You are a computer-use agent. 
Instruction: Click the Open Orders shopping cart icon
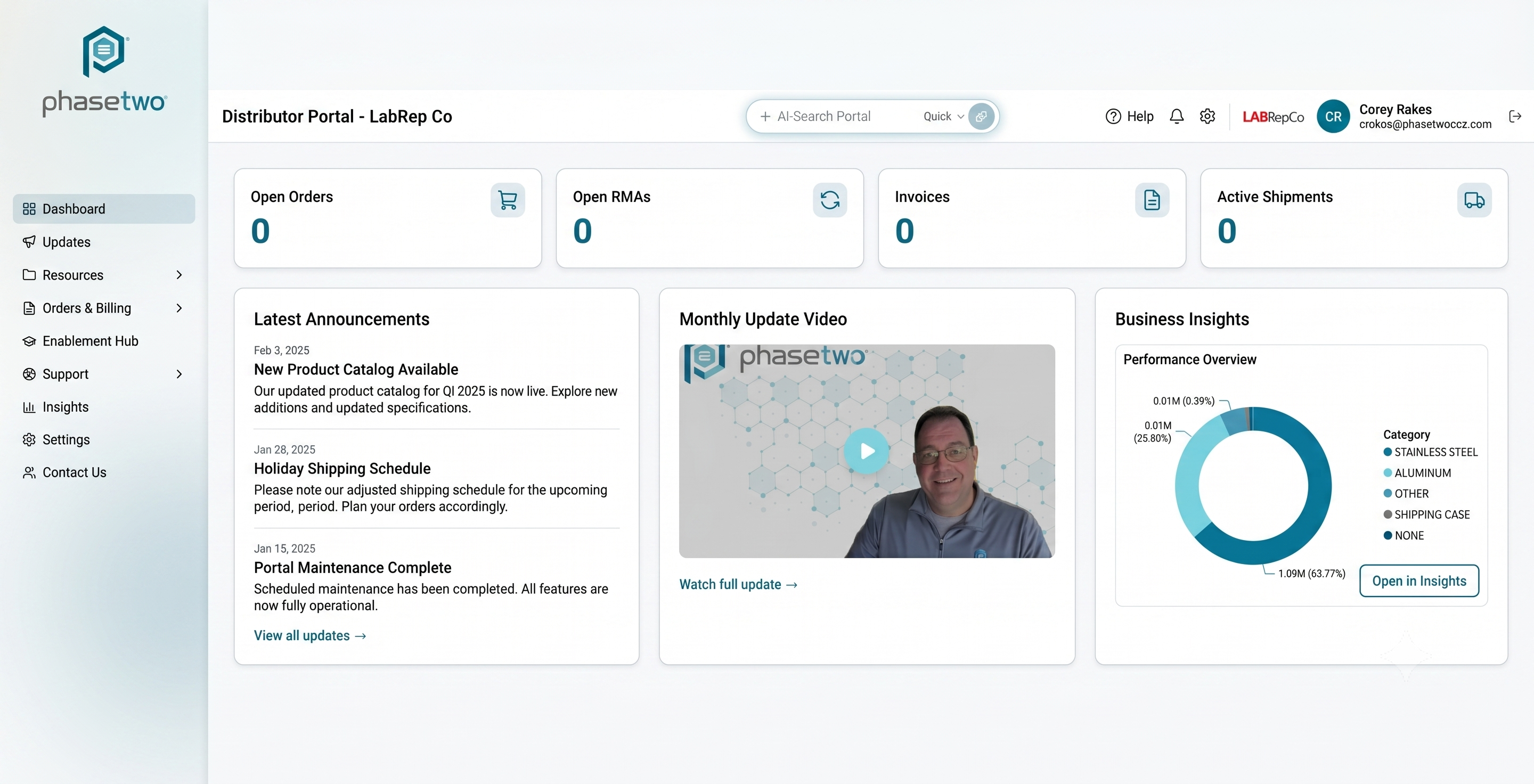point(508,200)
